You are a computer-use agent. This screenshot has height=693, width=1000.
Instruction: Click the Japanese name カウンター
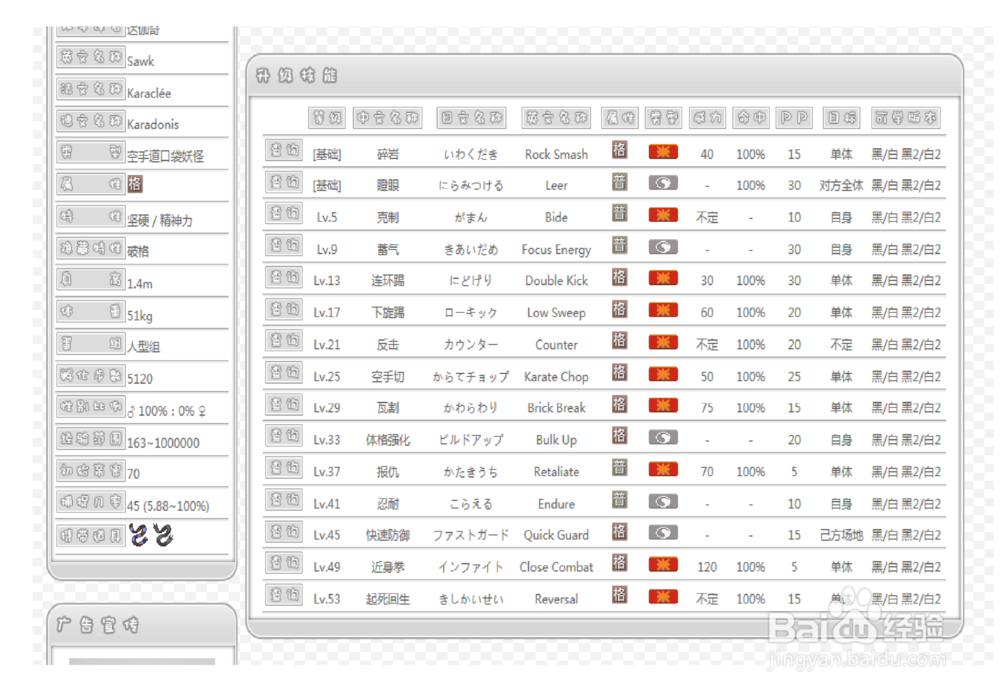click(x=471, y=345)
